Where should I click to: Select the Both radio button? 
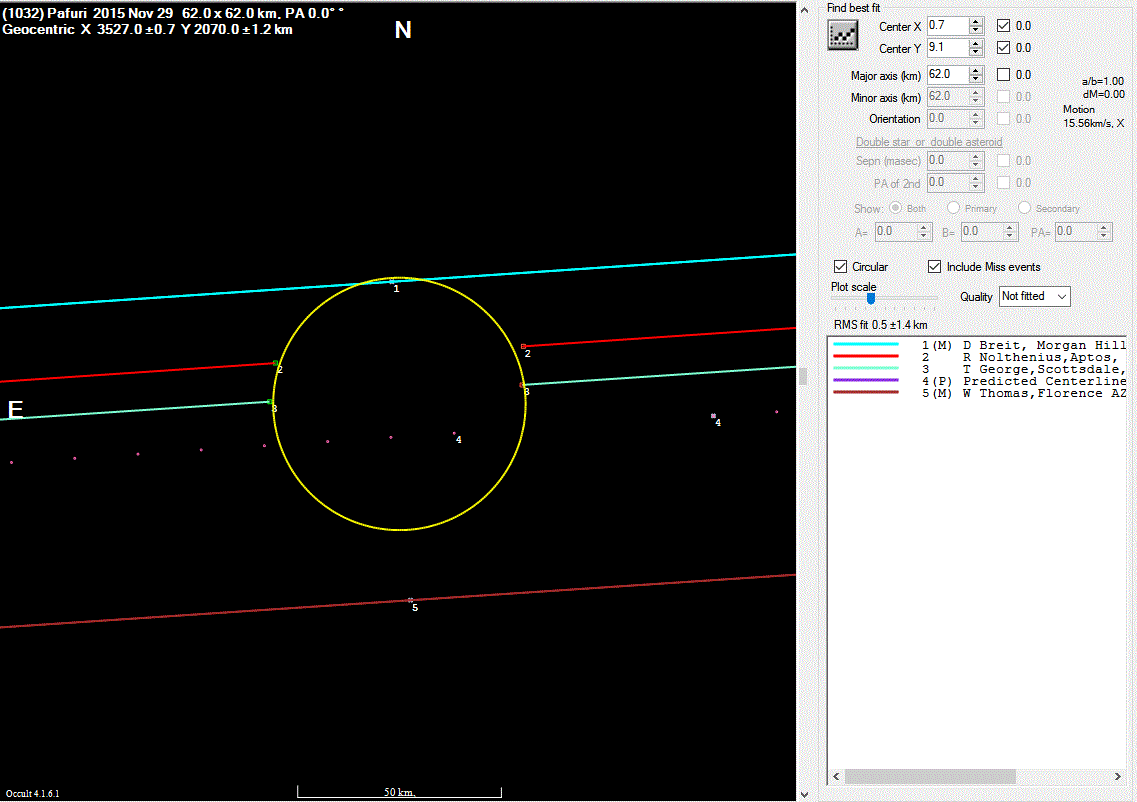[x=896, y=208]
